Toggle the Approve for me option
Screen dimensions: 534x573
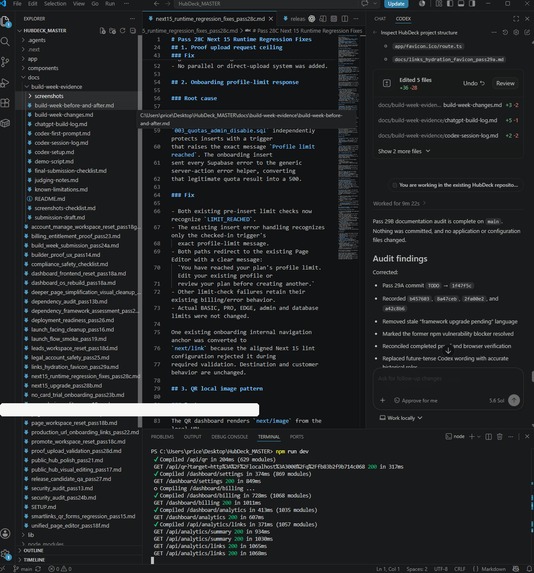(416, 401)
